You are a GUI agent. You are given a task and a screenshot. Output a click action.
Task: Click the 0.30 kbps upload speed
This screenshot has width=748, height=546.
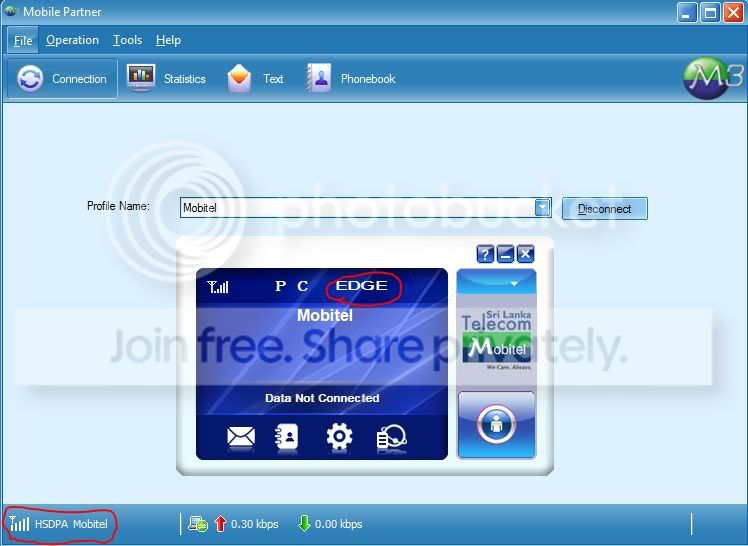pyautogui.click(x=255, y=524)
